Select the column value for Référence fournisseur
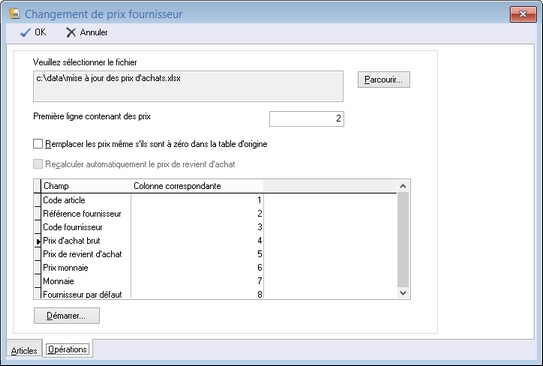The width and height of the screenshot is (543, 366). pyautogui.click(x=197, y=214)
